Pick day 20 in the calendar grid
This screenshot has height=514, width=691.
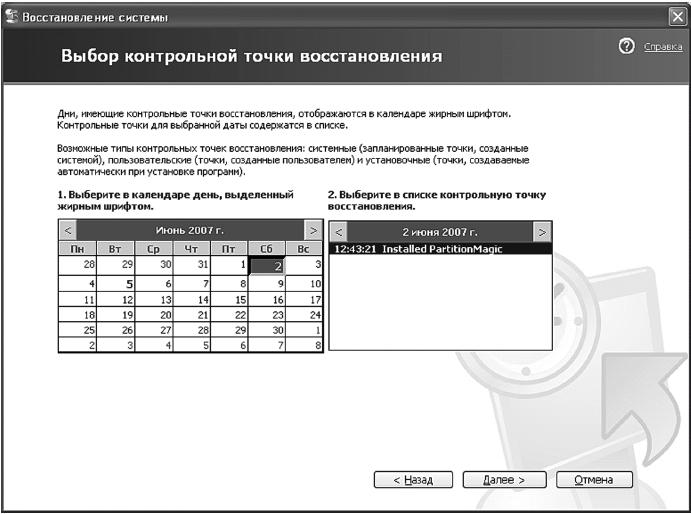[x=153, y=314]
